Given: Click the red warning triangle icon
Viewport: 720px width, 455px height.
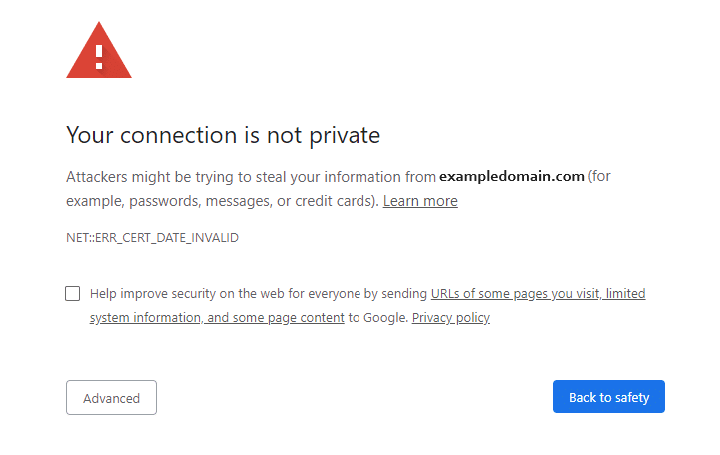Looking at the screenshot, I should click(98, 50).
